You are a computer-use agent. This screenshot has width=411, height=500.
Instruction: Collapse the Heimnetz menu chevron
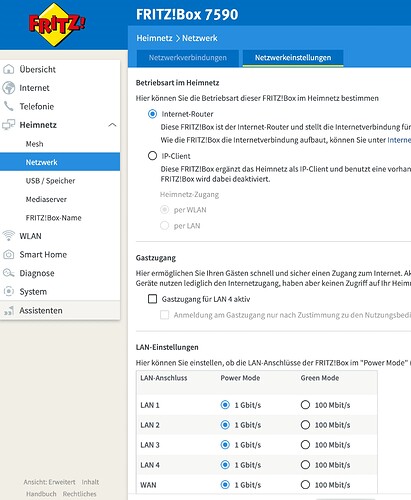point(113,125)
